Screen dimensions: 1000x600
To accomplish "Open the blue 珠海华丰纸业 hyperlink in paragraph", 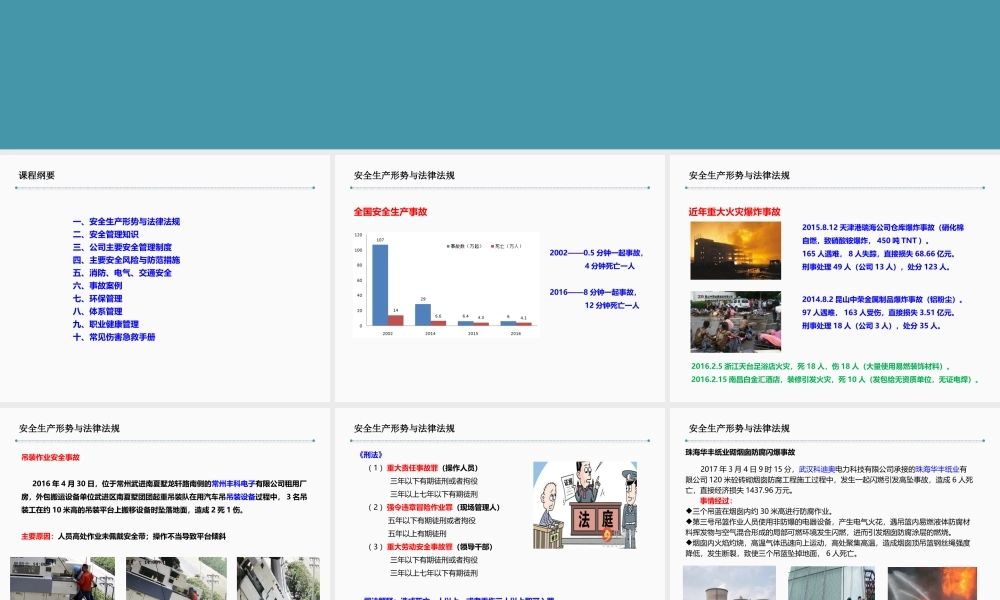I will [938, 469].
